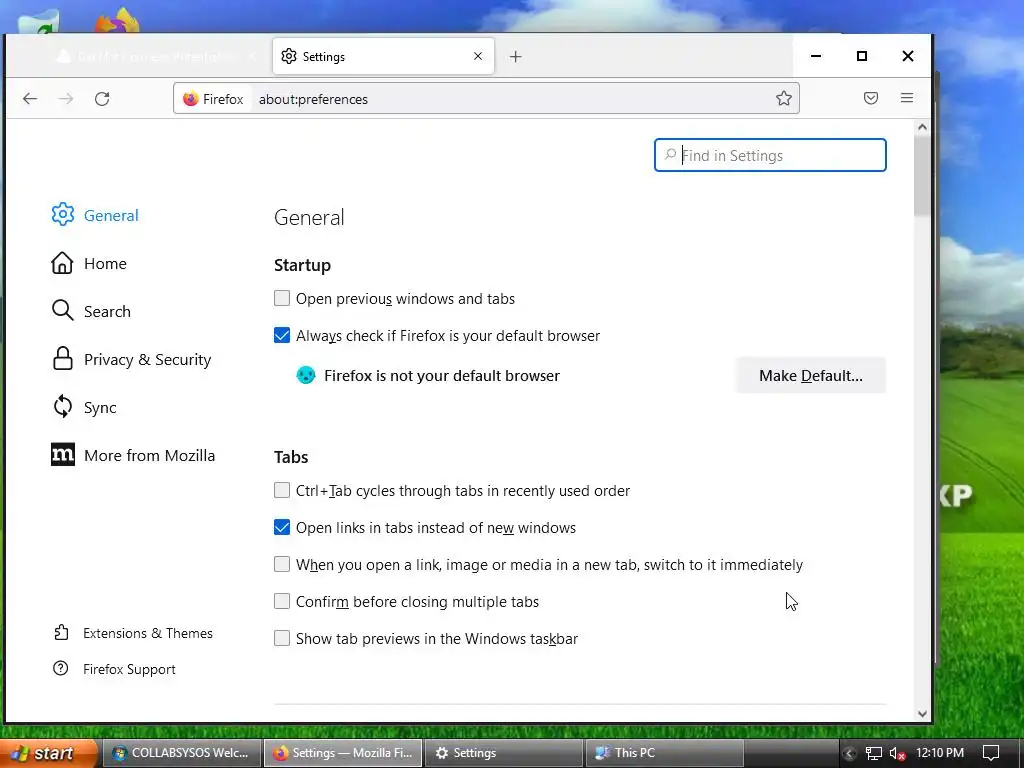This screenshot has width=1024, height=768.
Task: Switch to the inactive first browser tab
Action: point(155,57)
